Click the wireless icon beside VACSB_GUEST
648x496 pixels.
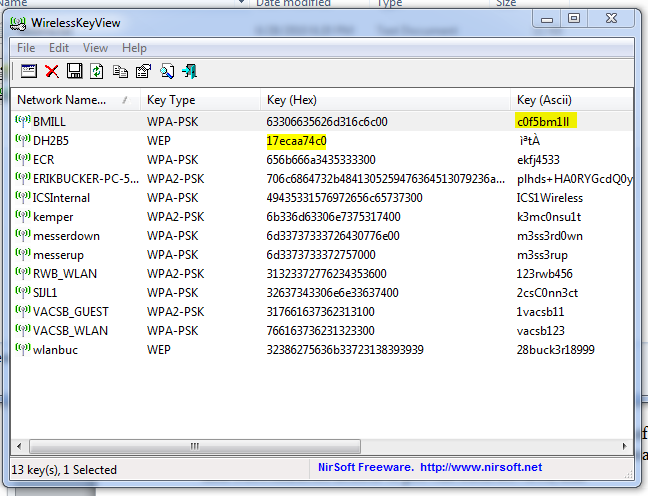pyautogui.click(x=23, y=311)
